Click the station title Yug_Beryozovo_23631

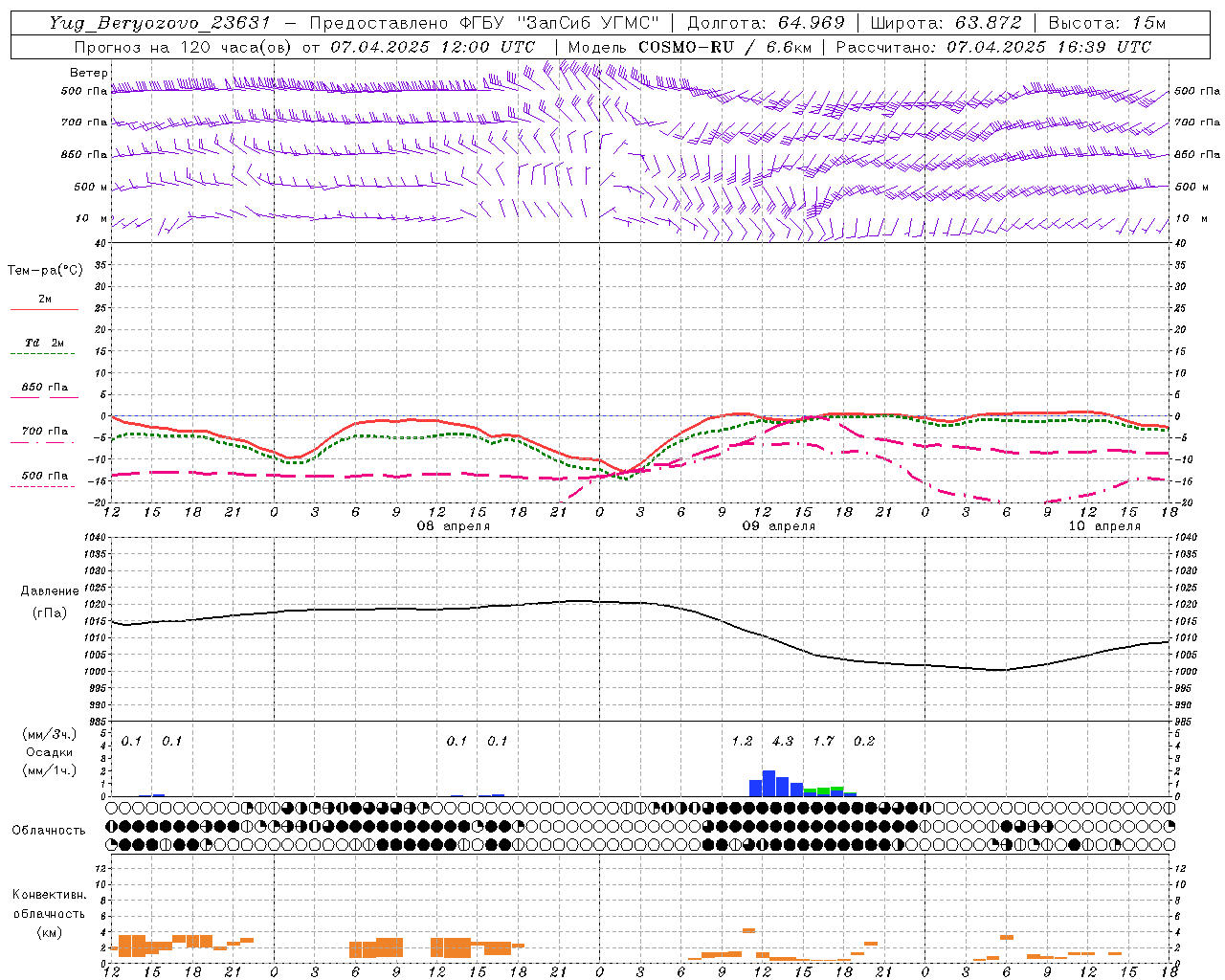[x=159, y=22]
